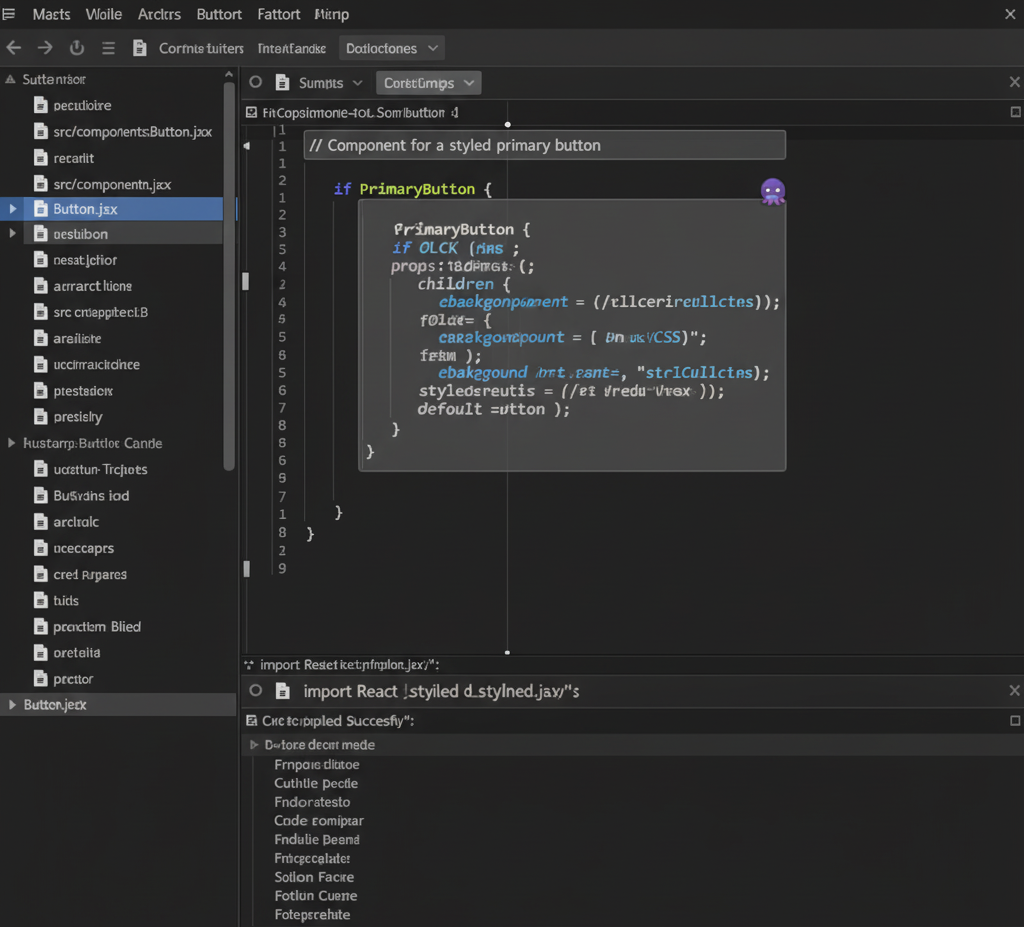The image size is (1024, 927).
Task: Toggle the breakpoint circle beside "Sumpts"
Action: pyautogui.click(x=256, y=83)
